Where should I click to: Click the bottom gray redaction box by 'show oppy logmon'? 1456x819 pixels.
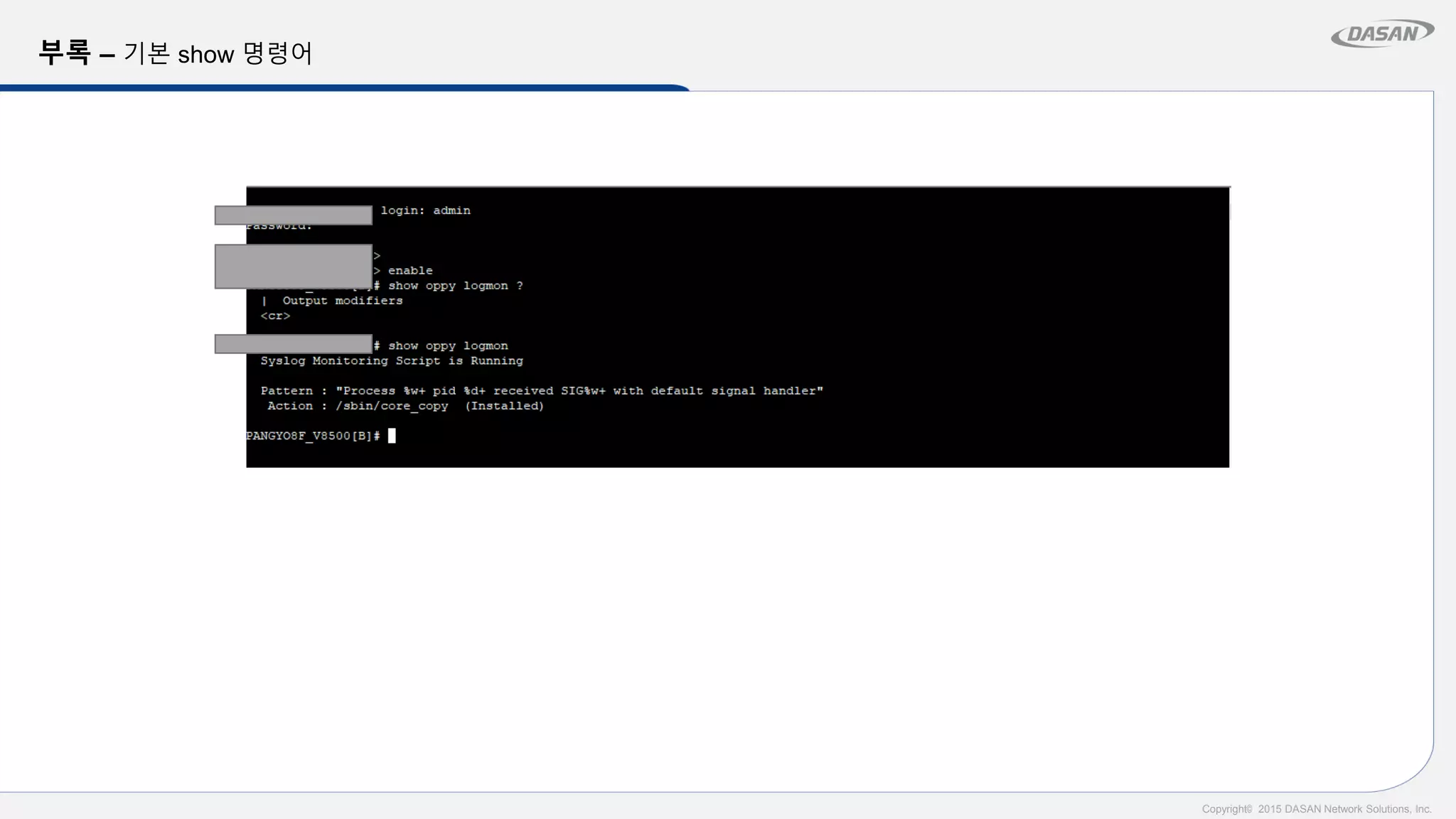tap(293, 344)
